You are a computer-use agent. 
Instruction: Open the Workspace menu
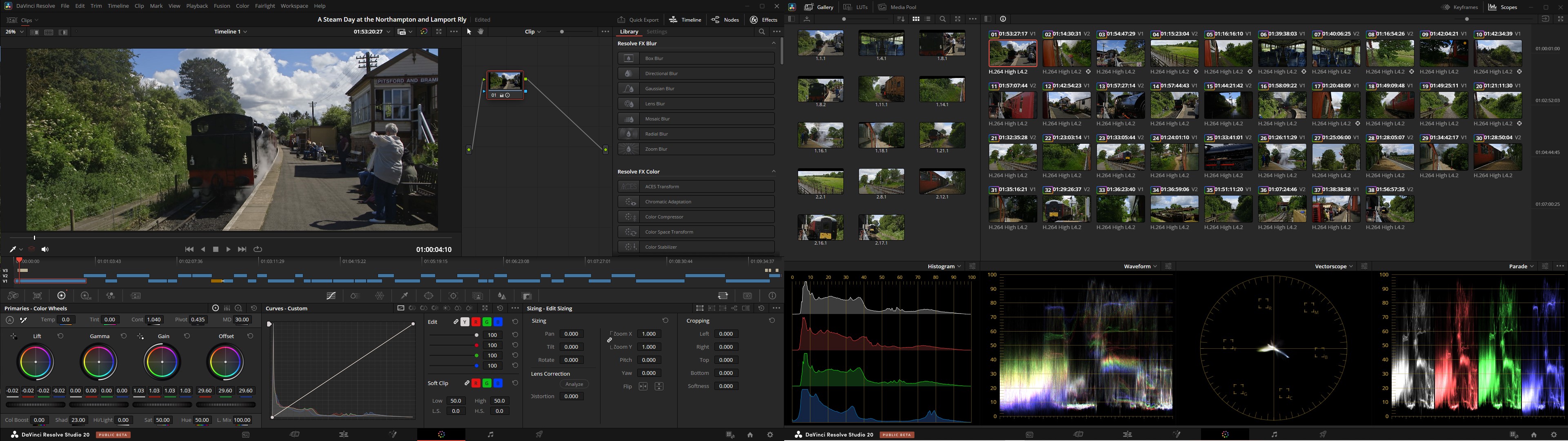[294, 6]
